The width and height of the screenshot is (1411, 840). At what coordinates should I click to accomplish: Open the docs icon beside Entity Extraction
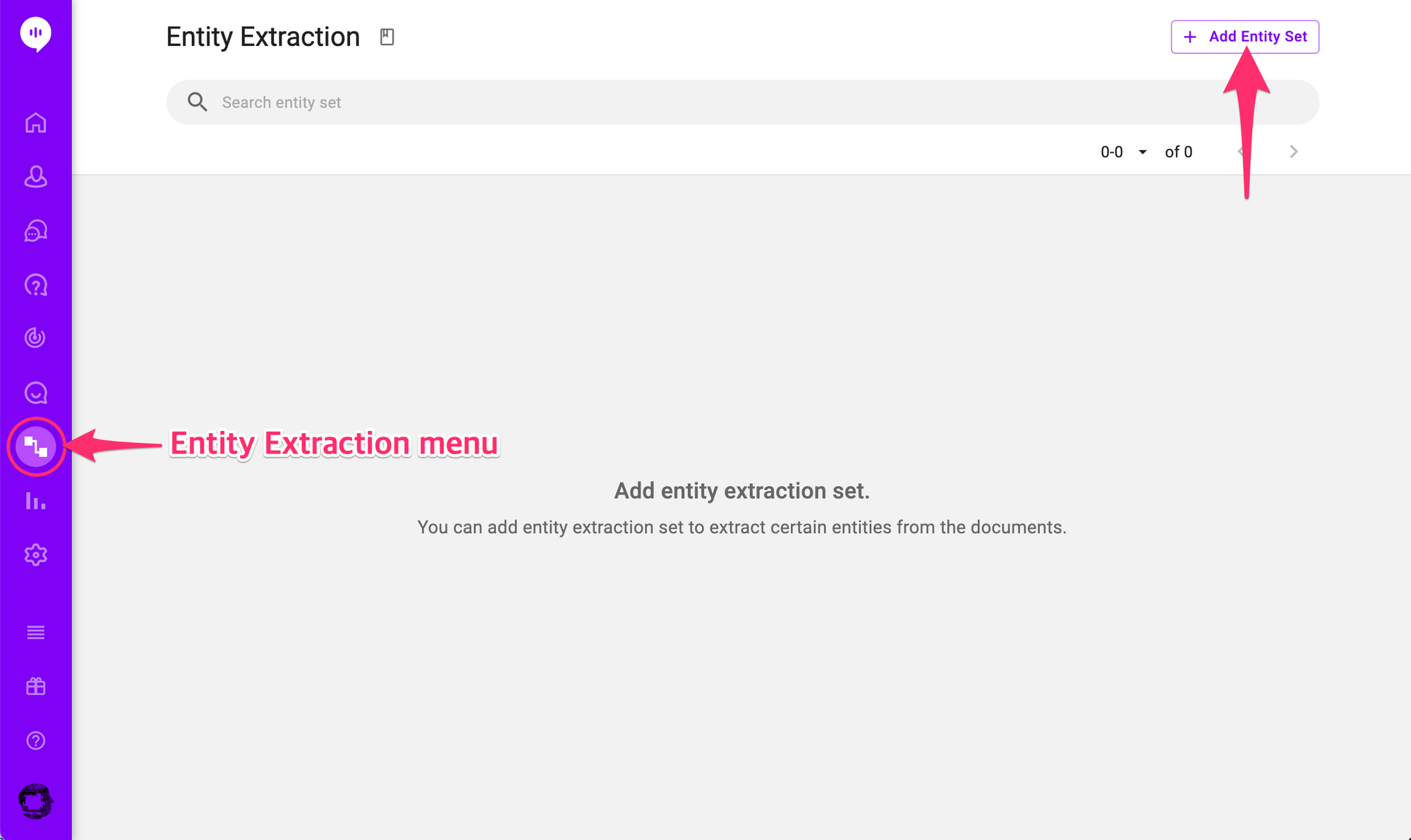[x=387, y=37]
